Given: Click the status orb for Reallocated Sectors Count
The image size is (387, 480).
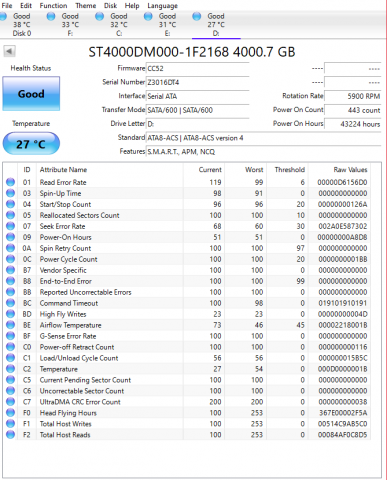Looking at the screenshot, I should (11, 215).
